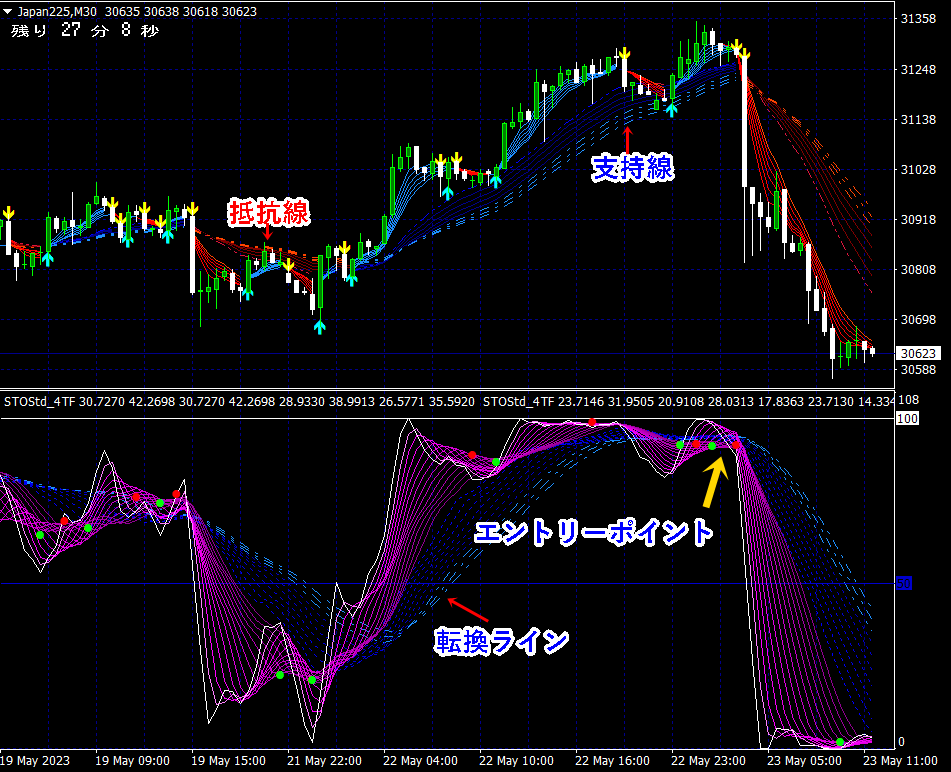Viewport: 951px width, 772px height.
Task: Click the blue 50 level marker on oscillator axis
Action: click(903, 582)
